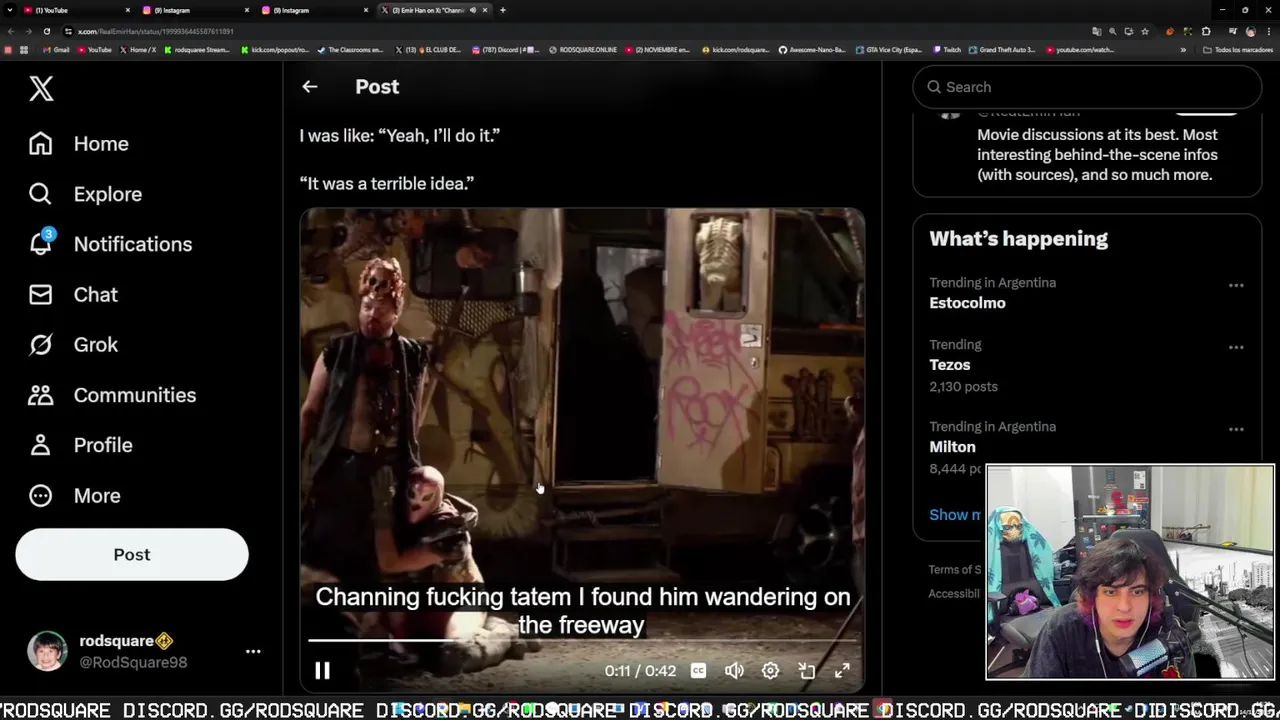Screen dimensions: 1280x720
Task: Open Explore in the sidebar
Action: (85, 194)
